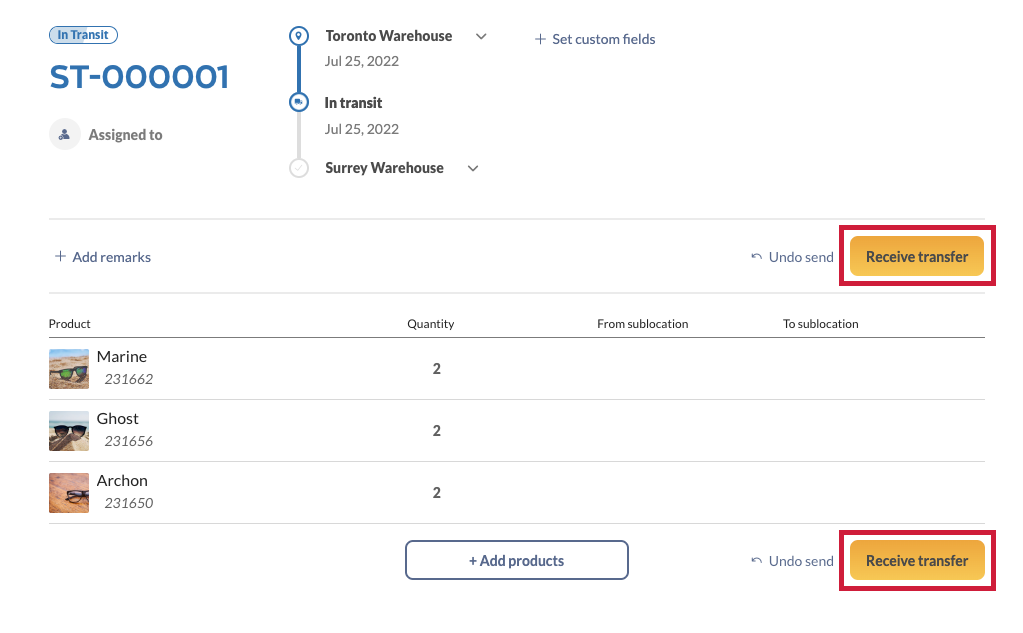Click the plus icon beside Set custom fields

pyautogui.click(x=541, y=39)
